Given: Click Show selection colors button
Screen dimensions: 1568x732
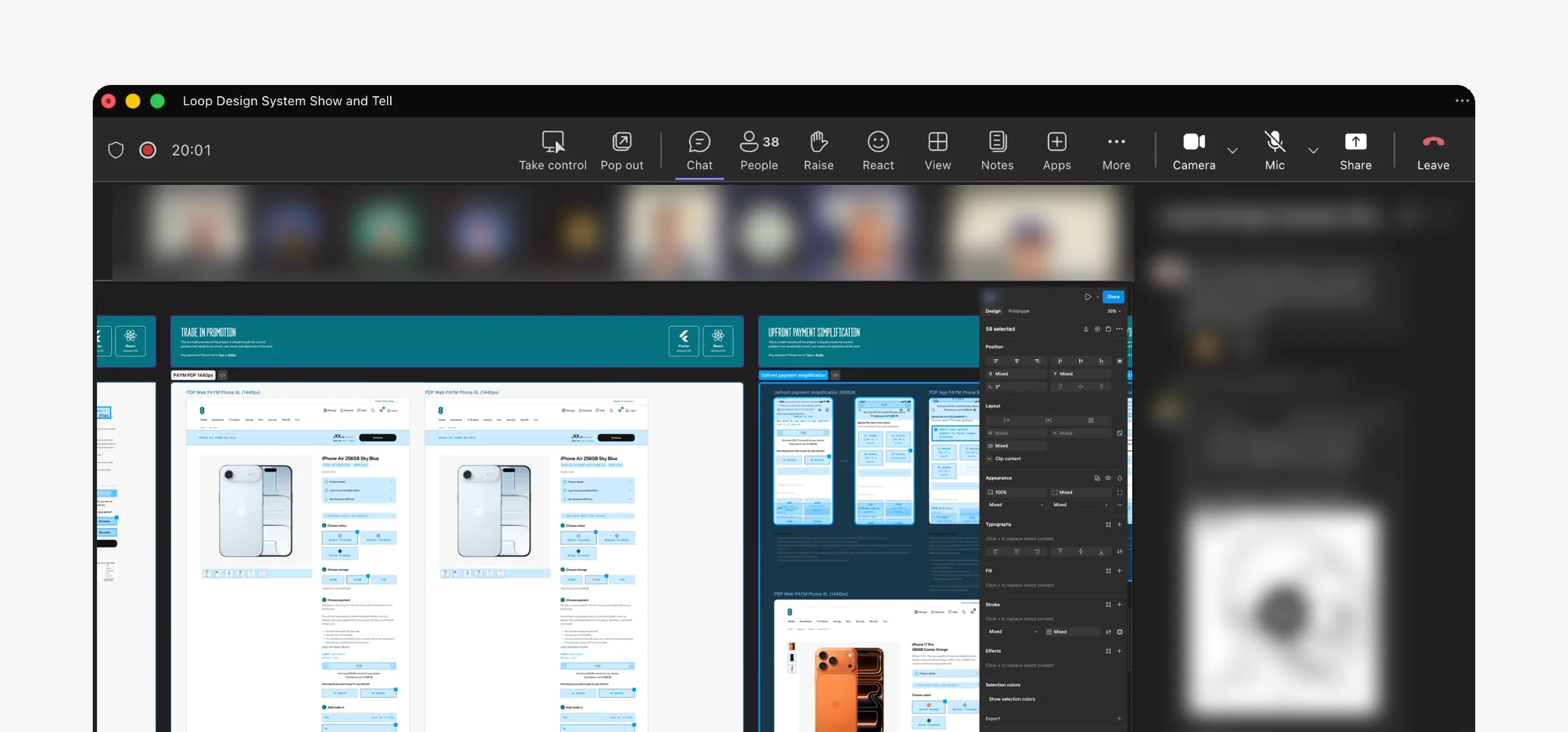Looking at the screenshot, I should pos(1011,699).
